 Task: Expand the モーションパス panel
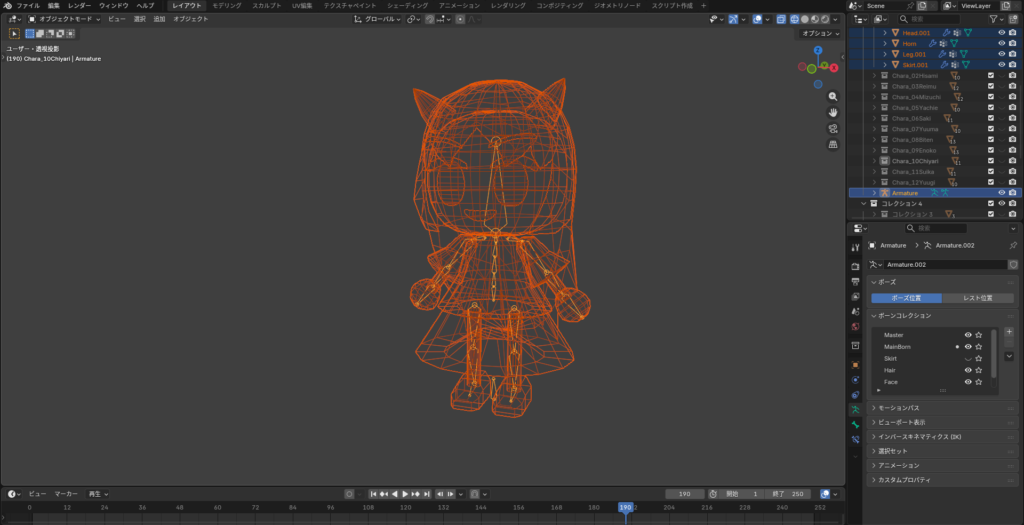tap(899, 408)
